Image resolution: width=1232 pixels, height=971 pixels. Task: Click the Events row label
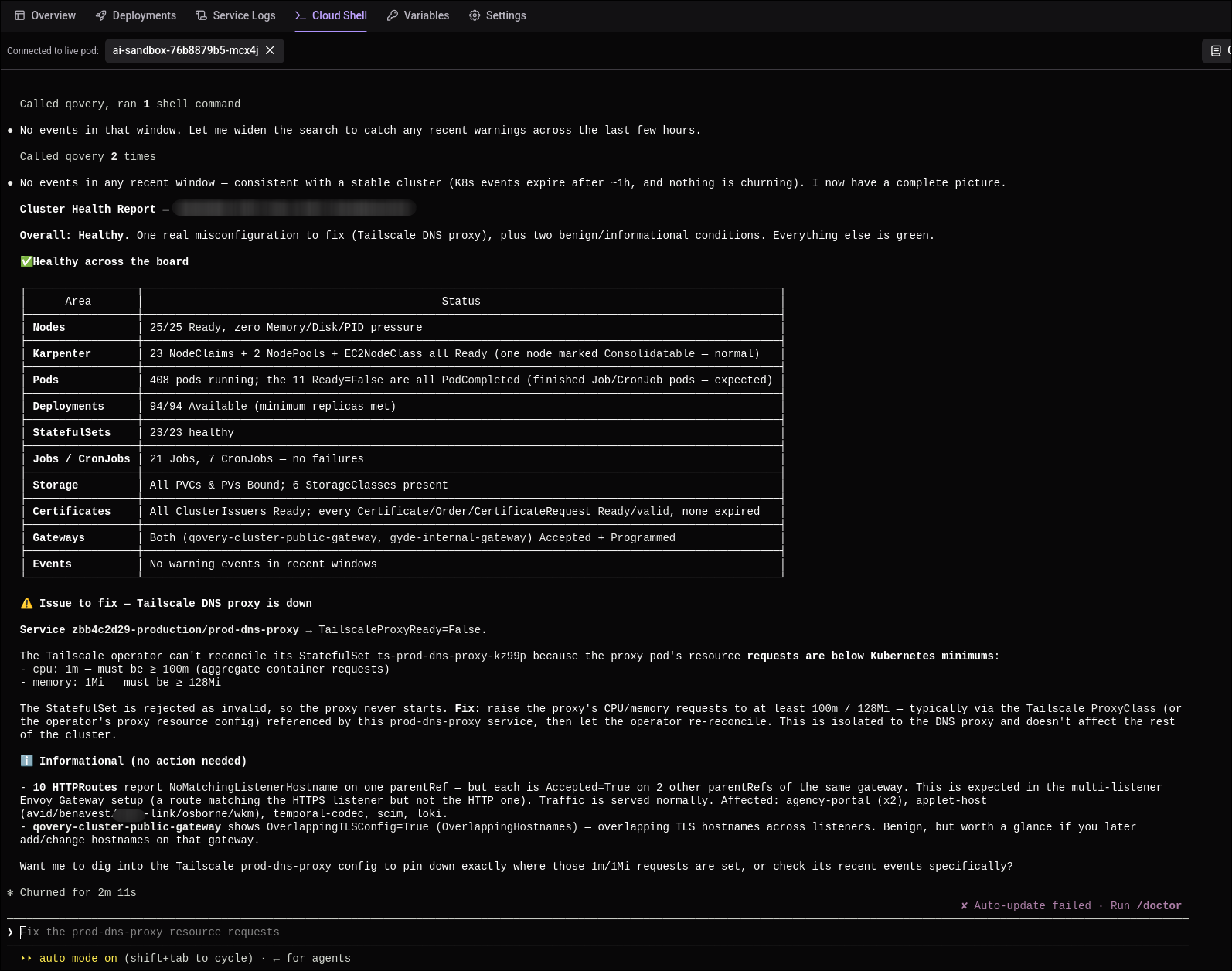[x=52, y=564]
